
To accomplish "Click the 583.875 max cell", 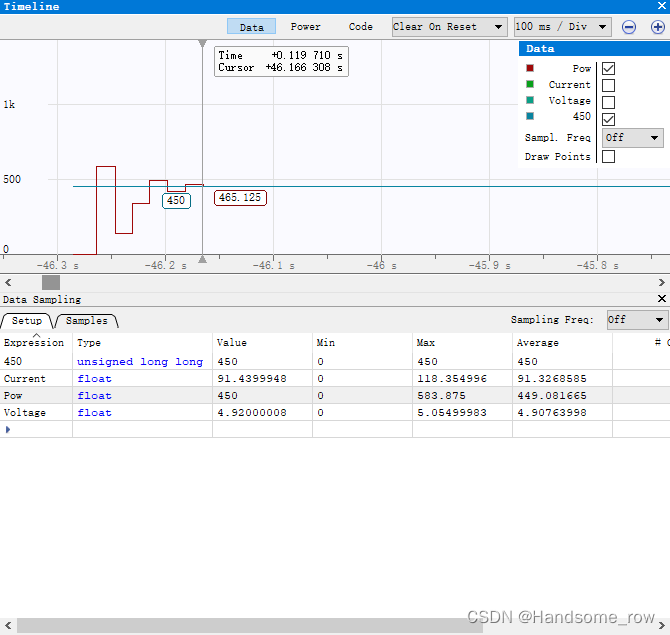I will 462,395.
